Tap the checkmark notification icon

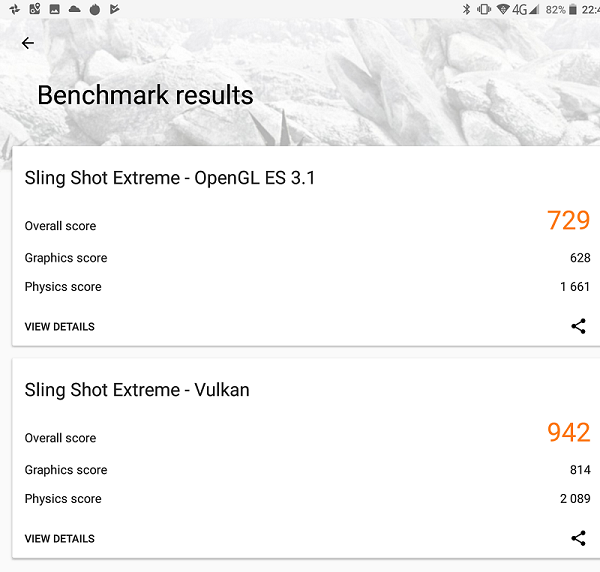point(114,9)
